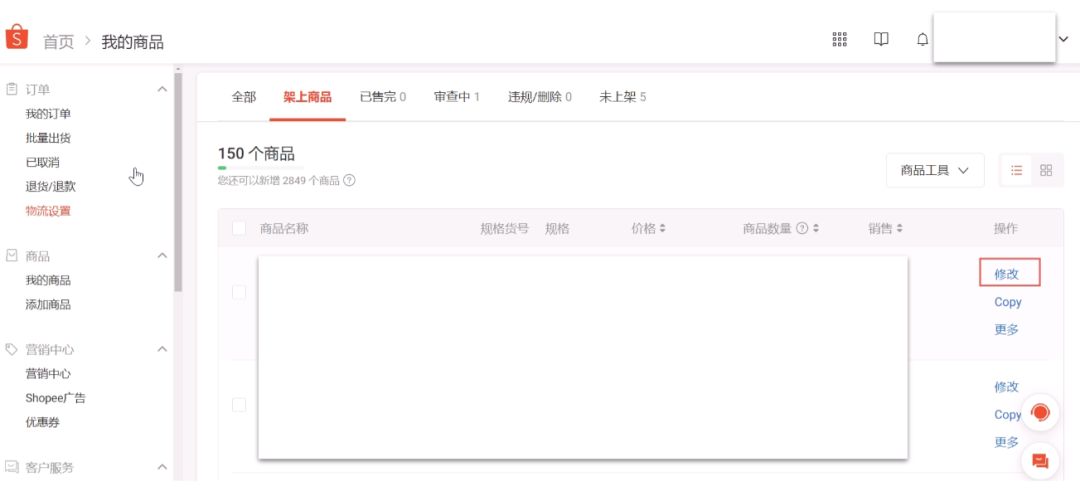Go to 首页 in the breadcrumb
Screen dimensions: 1080x496
click(x=59, y=42)
